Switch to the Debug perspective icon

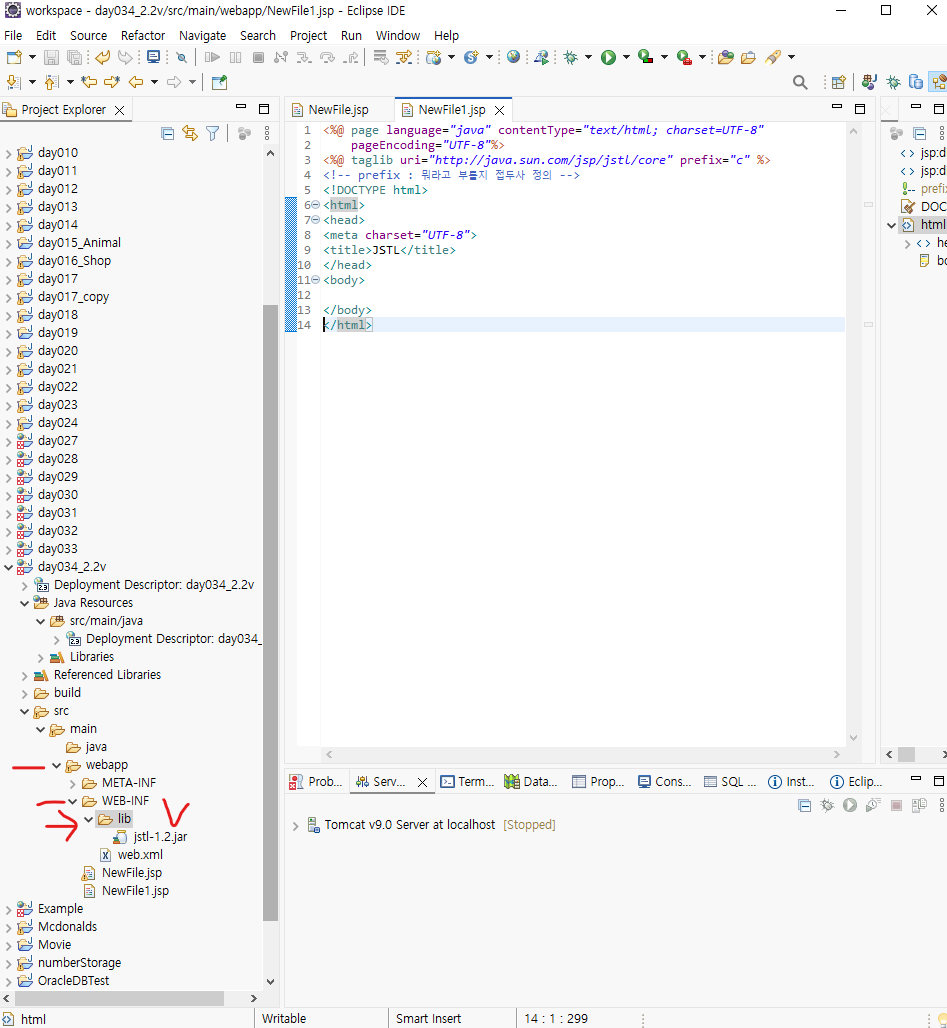(x=893, y=82)
